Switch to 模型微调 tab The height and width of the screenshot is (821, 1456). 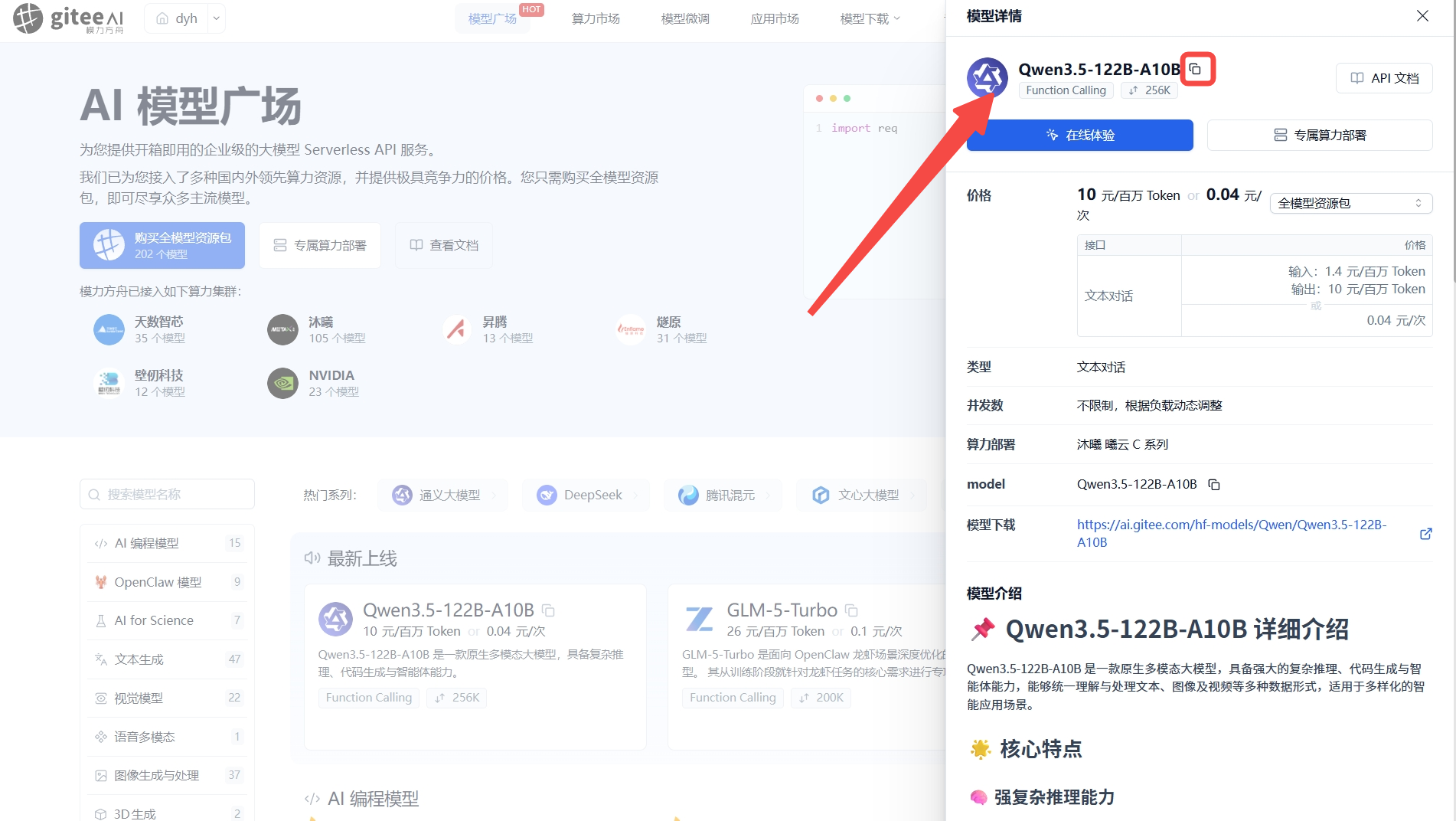tap(685, 18)
